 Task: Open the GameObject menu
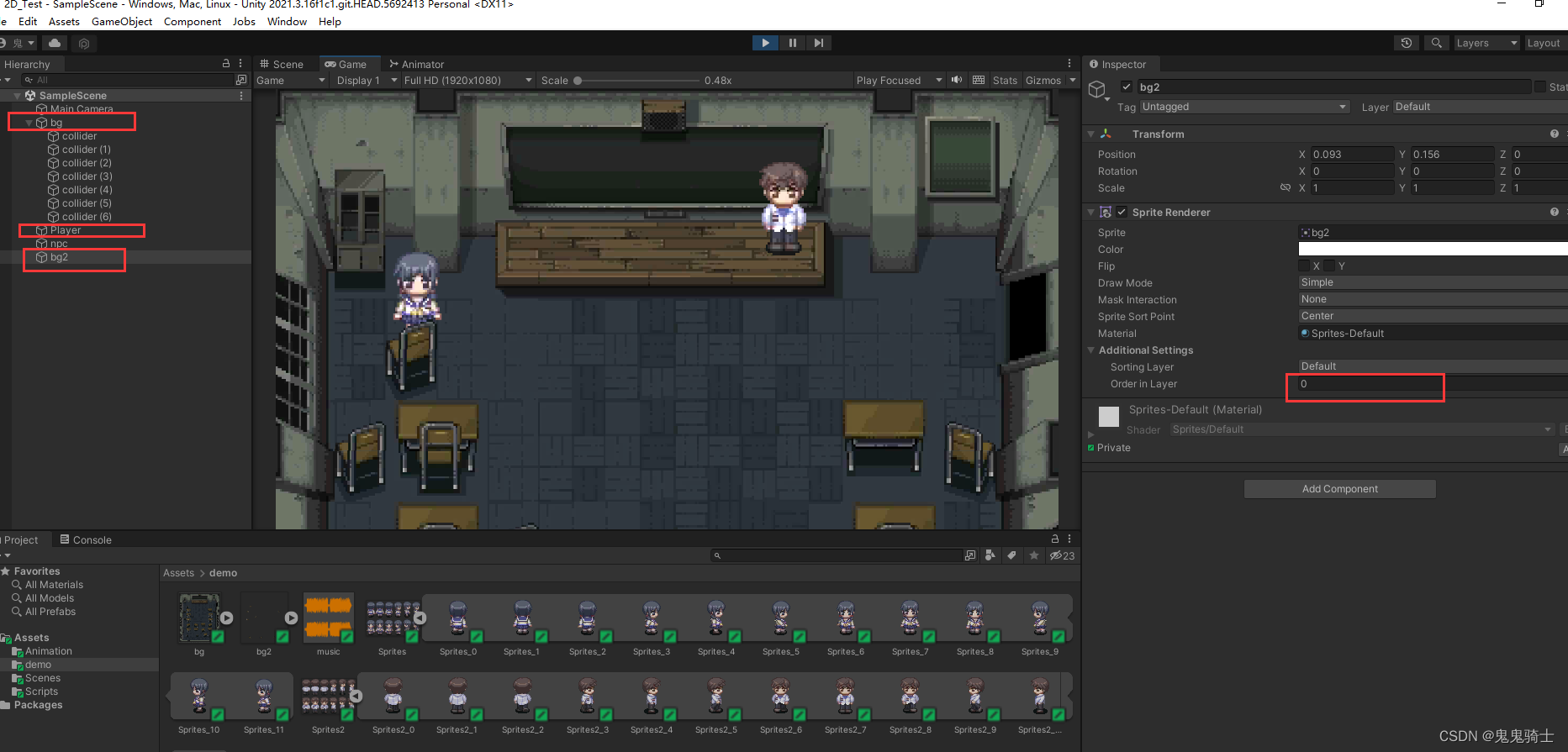tap(122, 22)
